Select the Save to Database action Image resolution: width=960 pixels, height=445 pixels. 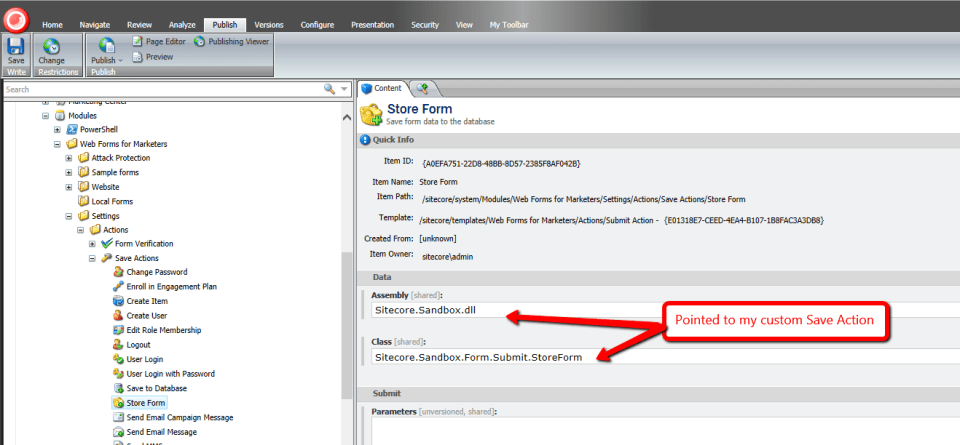(x=156, y=388)
